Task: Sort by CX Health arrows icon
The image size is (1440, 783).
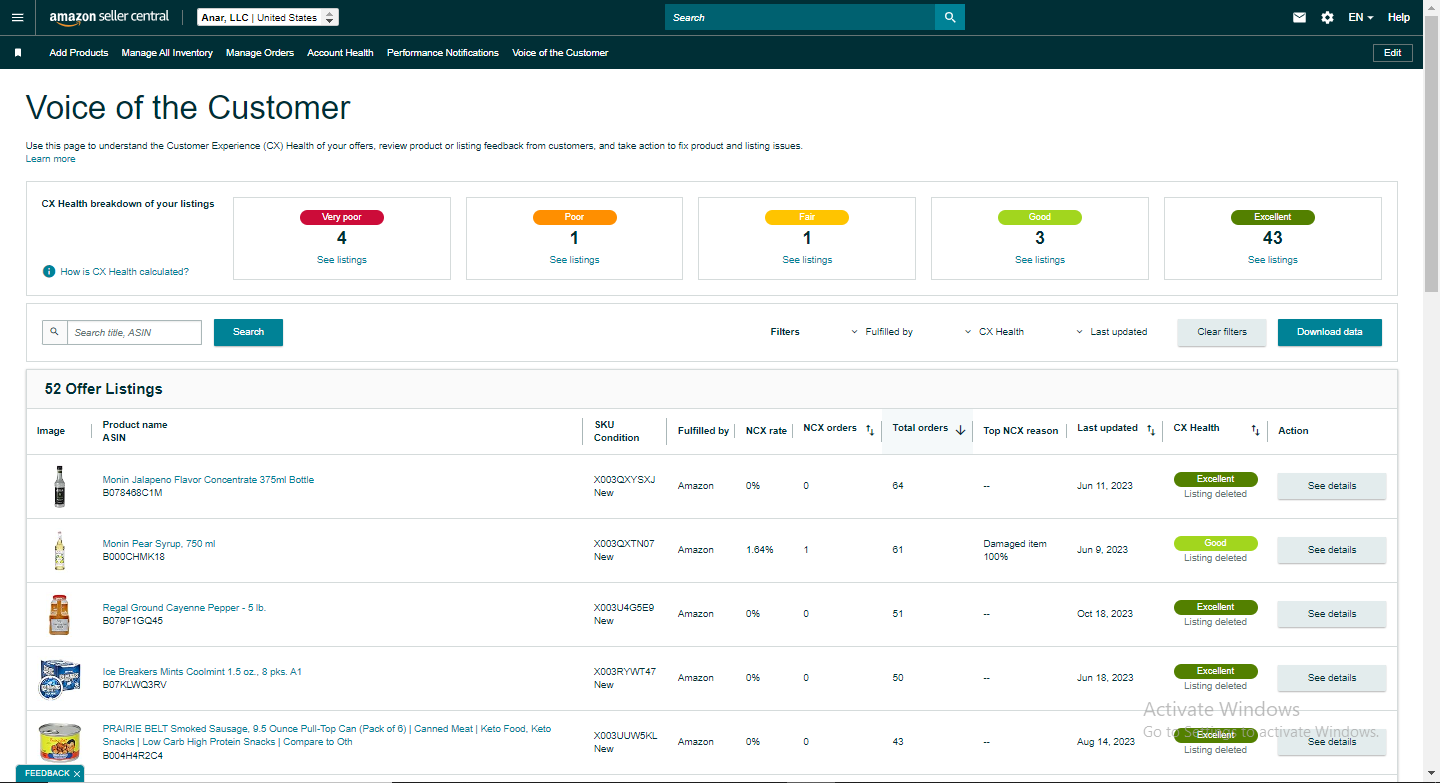Action: tap(1255, 430)
